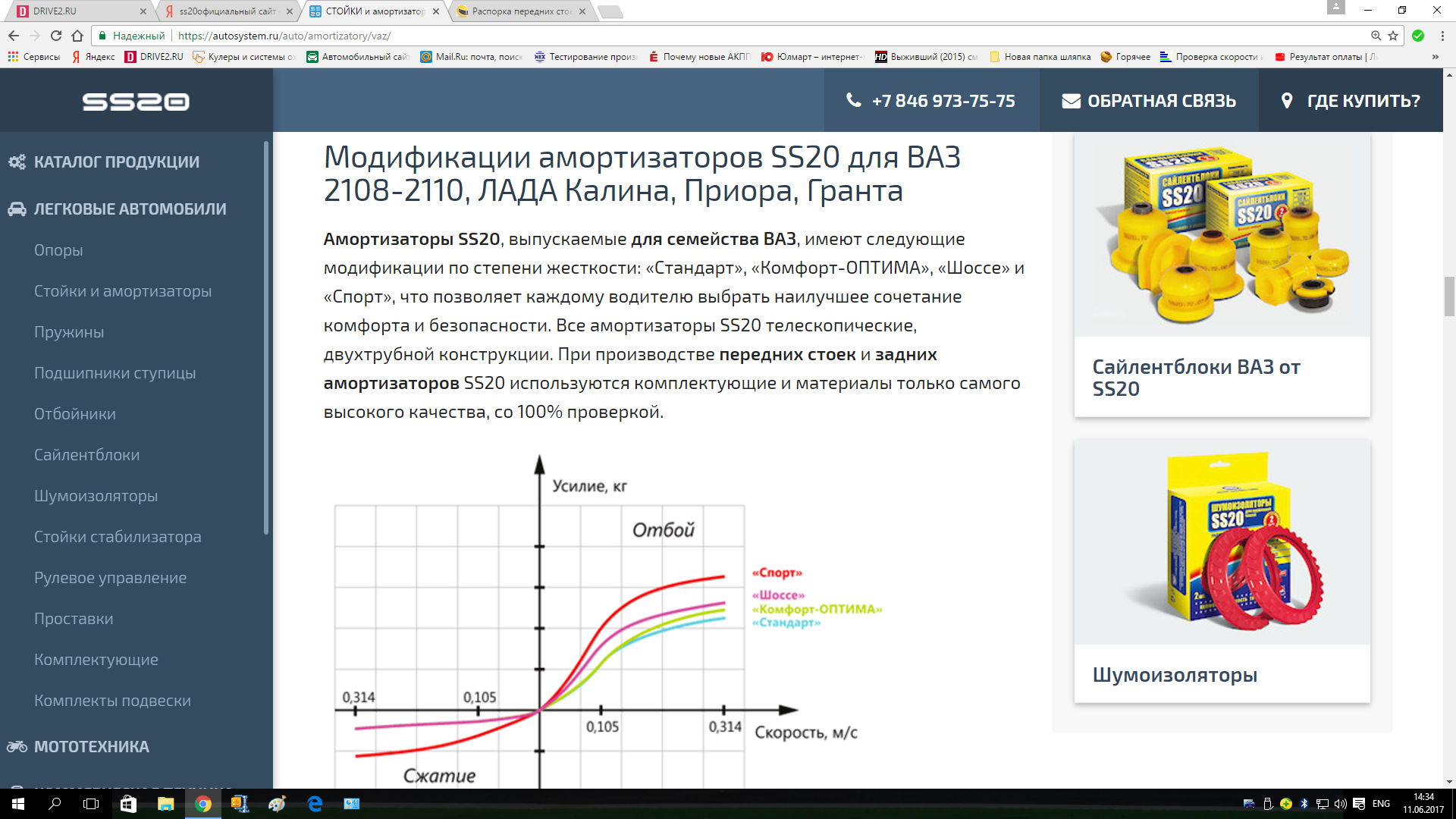The image size is (1456, 819).
Task: Select Стойки стабилизатора in sidebar
Action: (118, 537)
